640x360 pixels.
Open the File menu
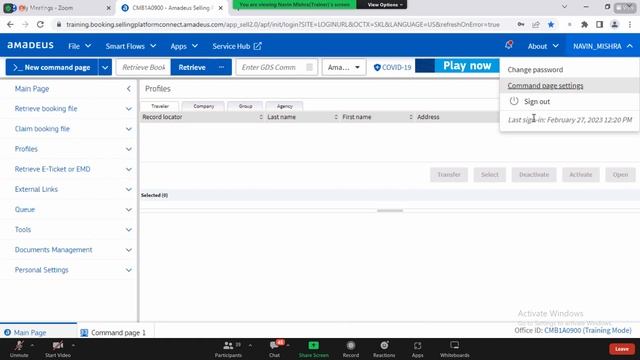pyautogui.click(x=79, y=46)
